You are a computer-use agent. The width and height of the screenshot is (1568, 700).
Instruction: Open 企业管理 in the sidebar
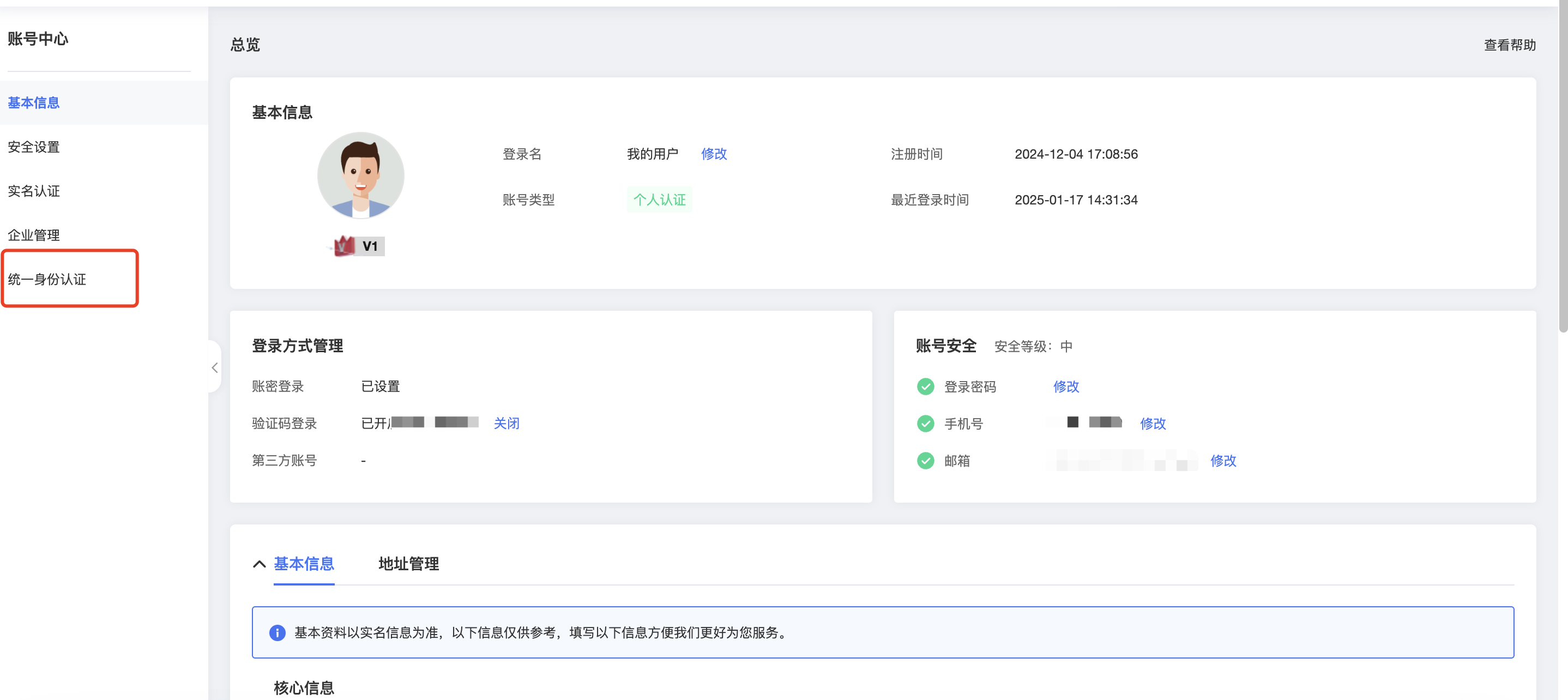33,235
